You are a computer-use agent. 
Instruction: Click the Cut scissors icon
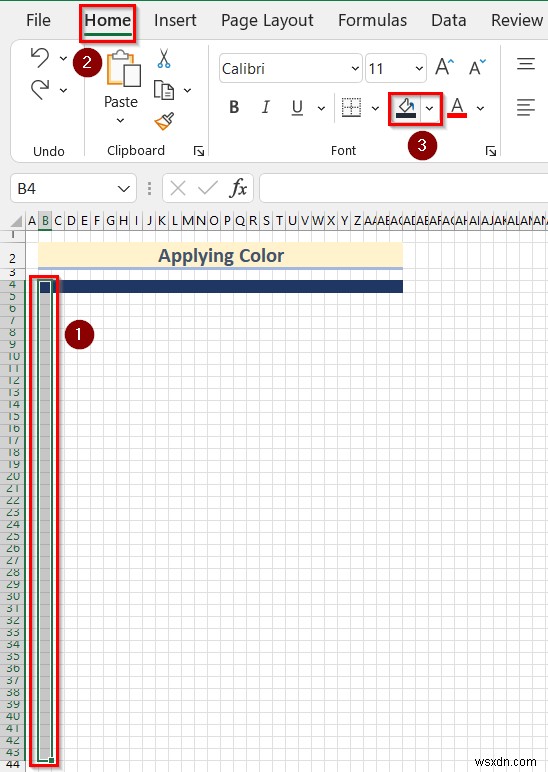point(164,58)
